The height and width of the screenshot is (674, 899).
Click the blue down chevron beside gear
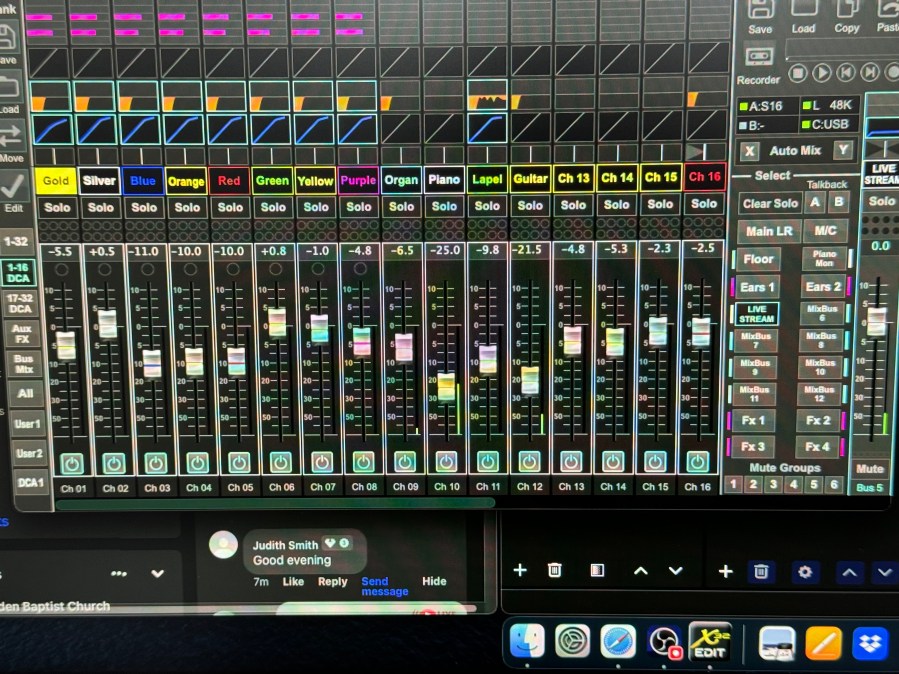[x=884, y=571]
